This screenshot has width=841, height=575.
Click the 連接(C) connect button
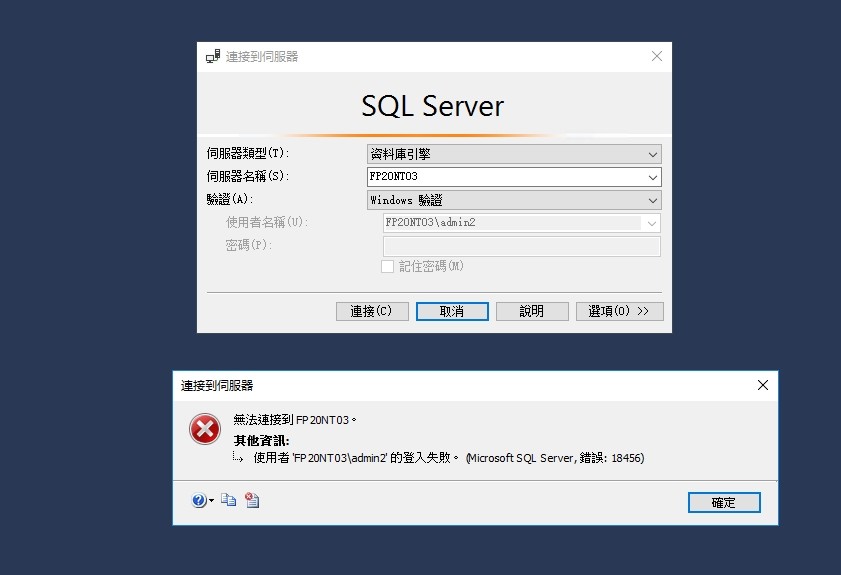pyautogui.click(x=372, y=311)
